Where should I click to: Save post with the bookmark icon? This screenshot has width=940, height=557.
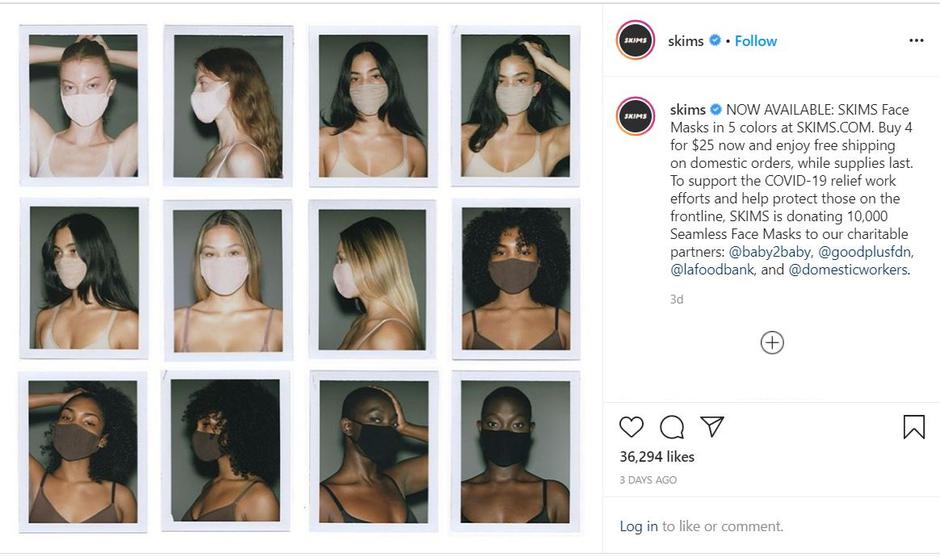click(913, 427)
